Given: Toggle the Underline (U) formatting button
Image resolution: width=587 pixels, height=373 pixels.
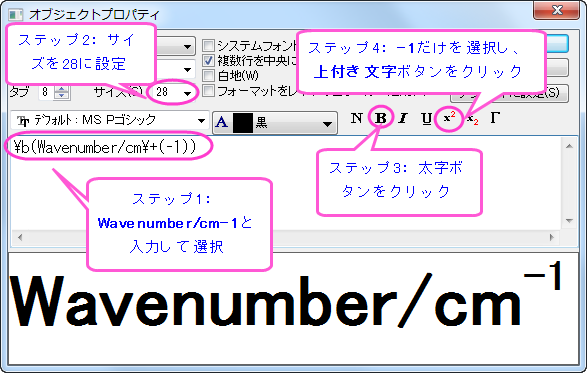Looking at the screenshot, I should (426, 118).
